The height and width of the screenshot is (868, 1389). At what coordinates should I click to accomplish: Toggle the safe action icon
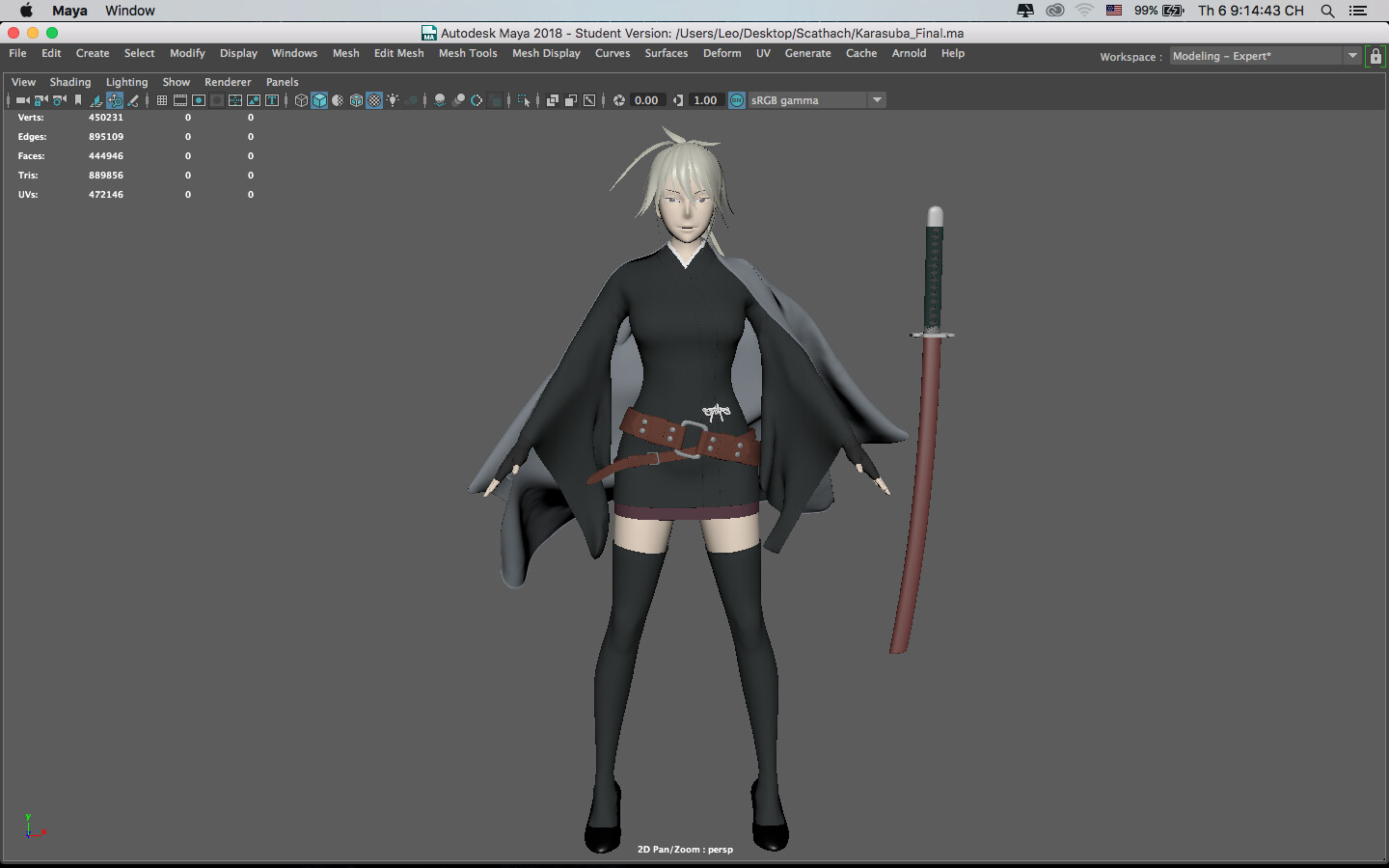pyautogui.click(x=254, y=100)
